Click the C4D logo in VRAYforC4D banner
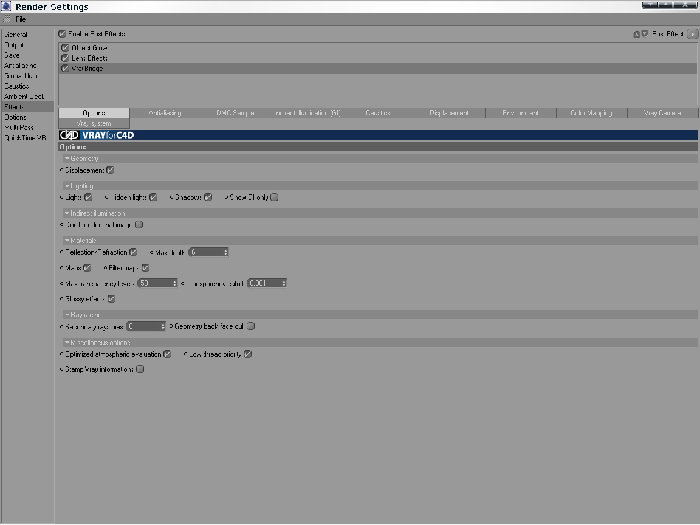 click(69, 135)
